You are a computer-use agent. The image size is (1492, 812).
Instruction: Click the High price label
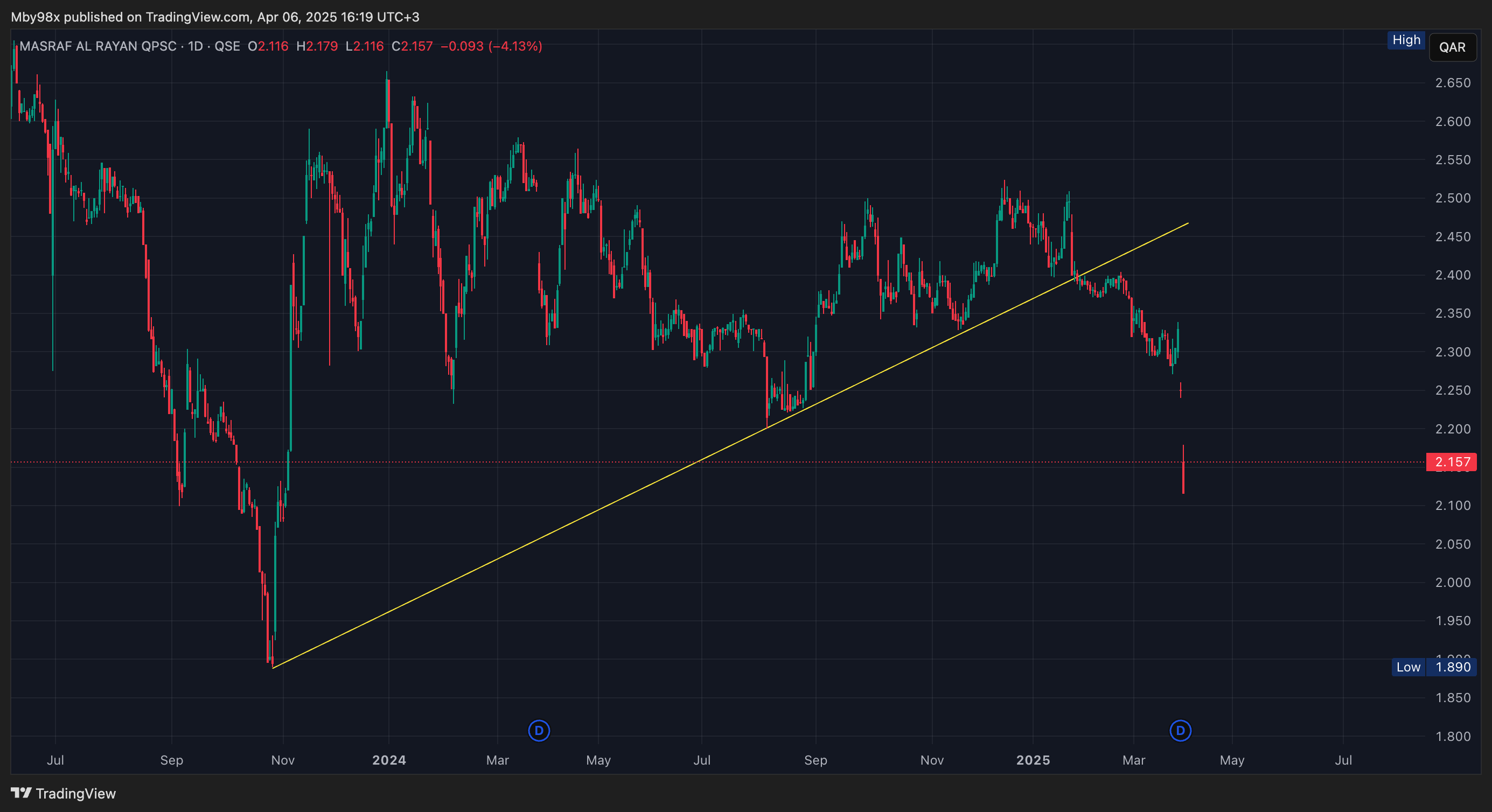point(1406,40)
